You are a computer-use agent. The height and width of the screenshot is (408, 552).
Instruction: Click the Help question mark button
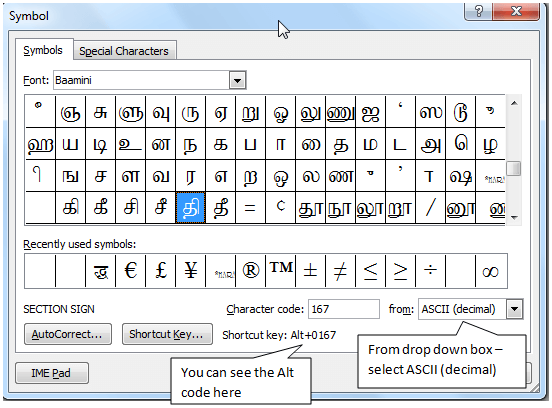(x=478, y=12)
